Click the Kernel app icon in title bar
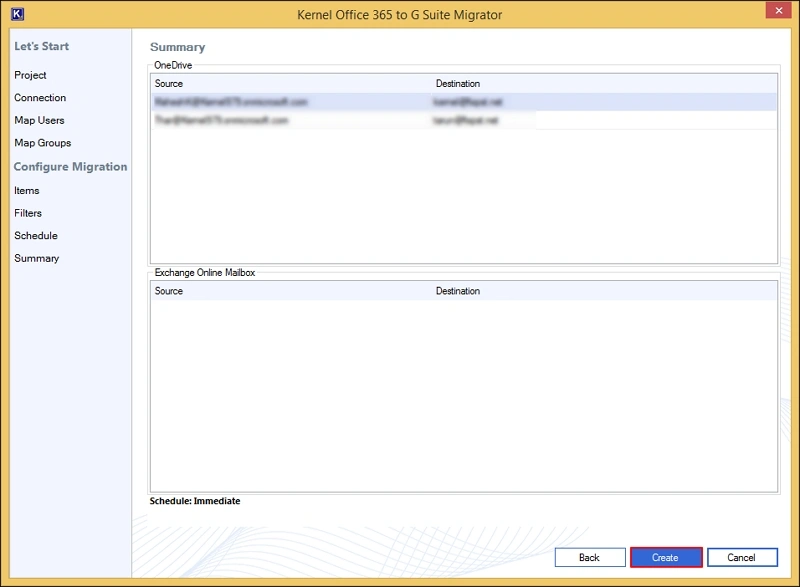Image resolution: width=800 pixels, height=587 pixels. (x=17, y=14)
